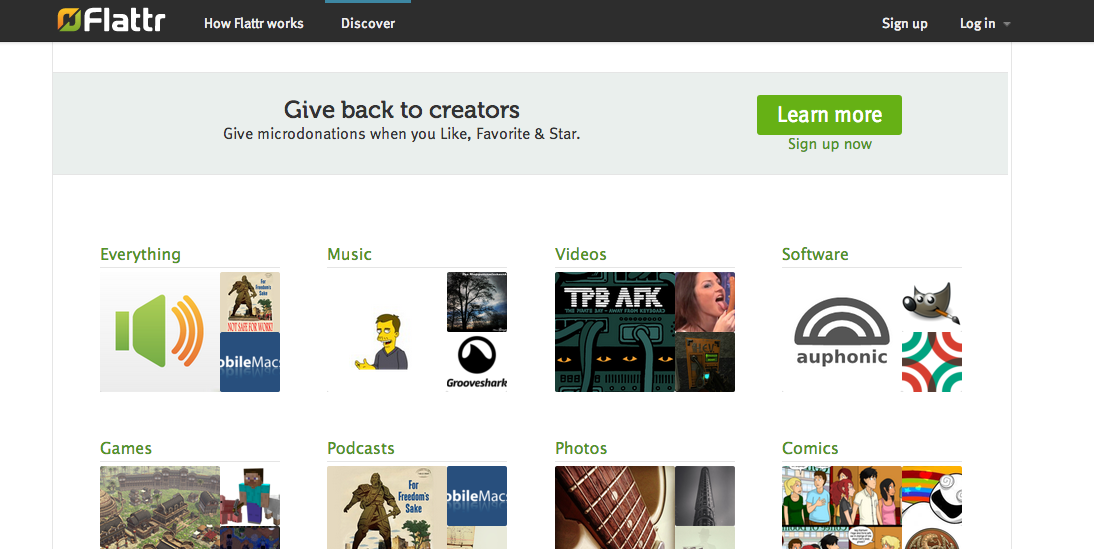Follow the Sign up now link
This screenshot has width=1094, height=549.
click(x=830, y=144)
